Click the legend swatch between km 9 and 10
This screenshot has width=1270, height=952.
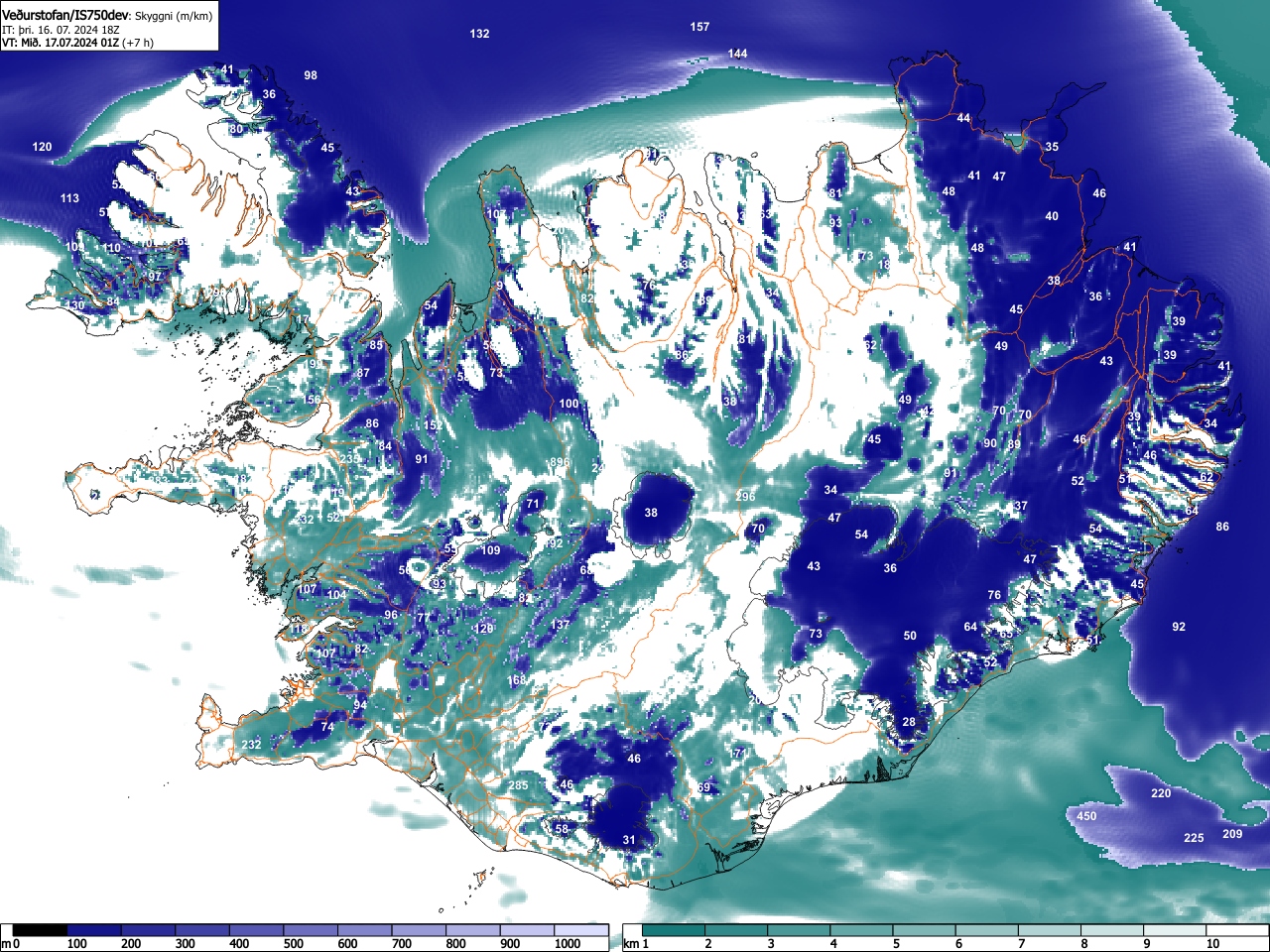(1176, 930)
